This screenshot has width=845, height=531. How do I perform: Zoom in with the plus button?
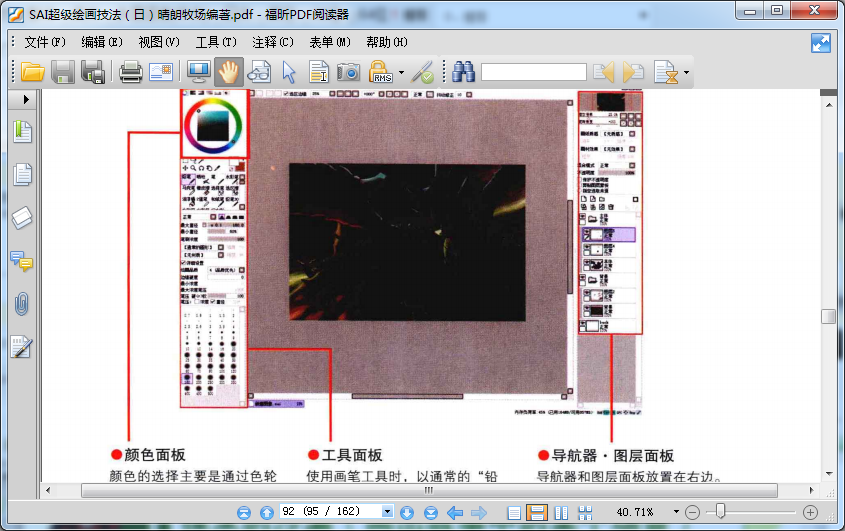coord(810,512)
